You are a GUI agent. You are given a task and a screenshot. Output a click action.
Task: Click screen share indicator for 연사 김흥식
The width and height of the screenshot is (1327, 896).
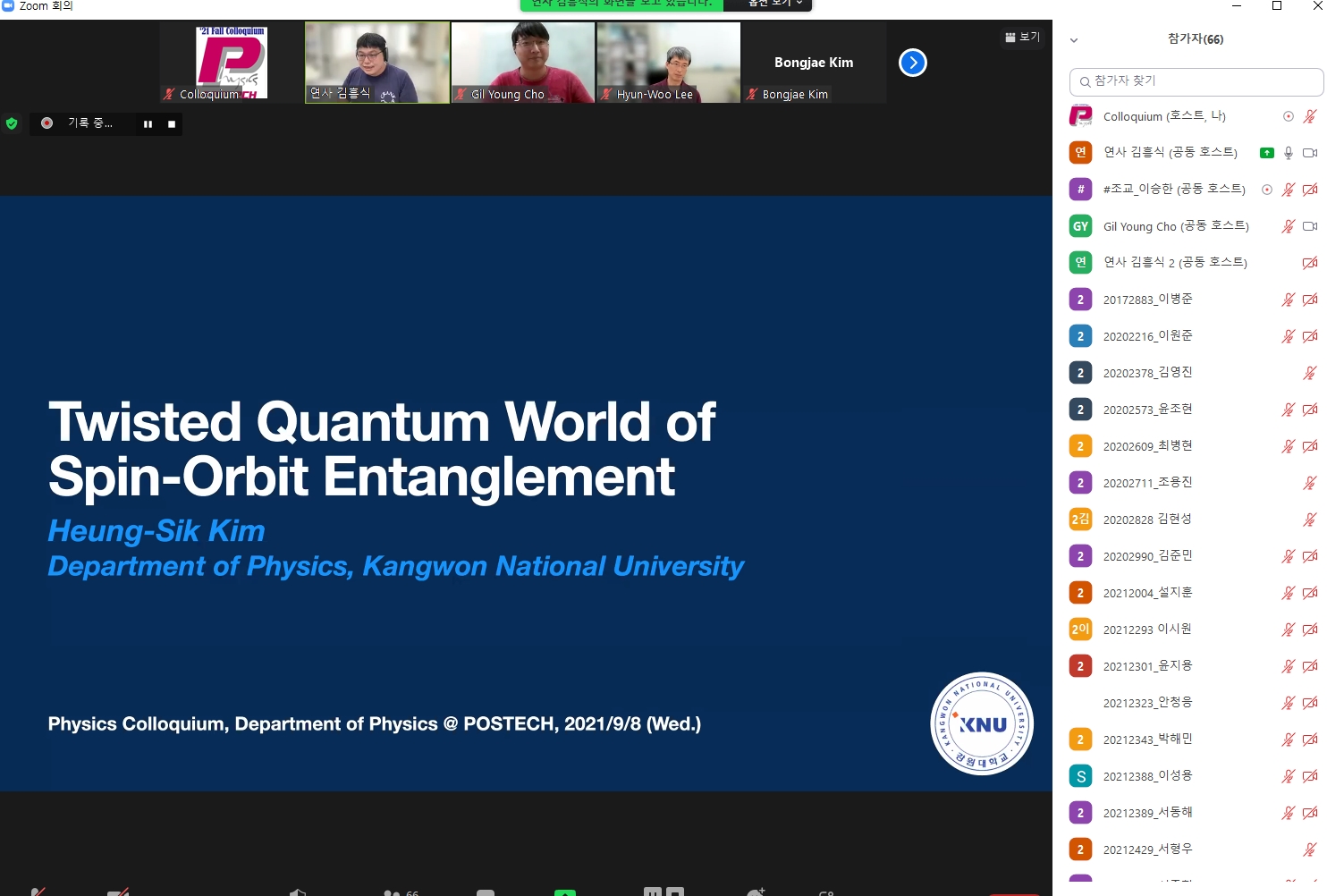(x=1266, y=153)
